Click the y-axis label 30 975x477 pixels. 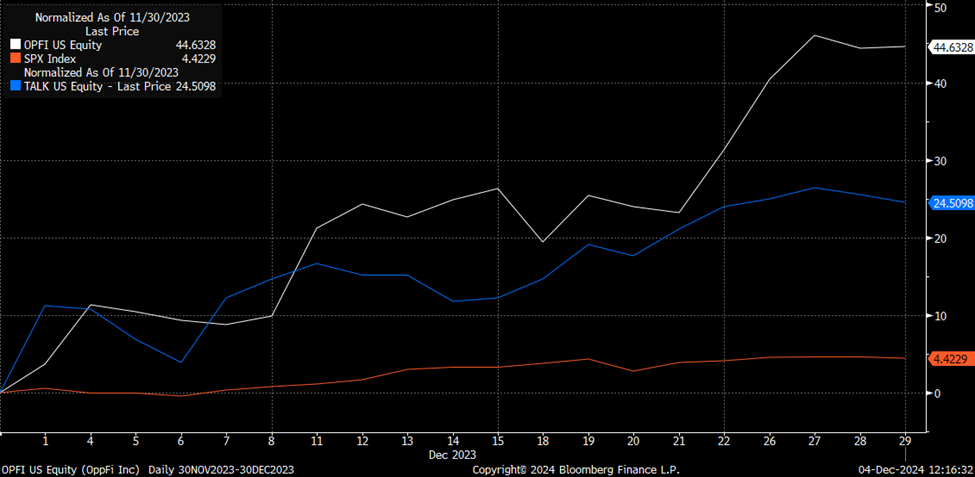coord(940,161)
